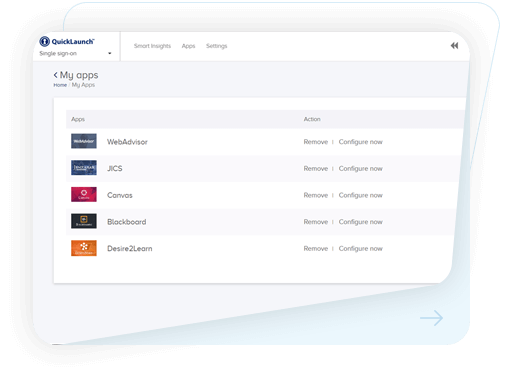Follow the Home breadcrumb link
The height and width of the screenshot is (374, 513).
60,85
